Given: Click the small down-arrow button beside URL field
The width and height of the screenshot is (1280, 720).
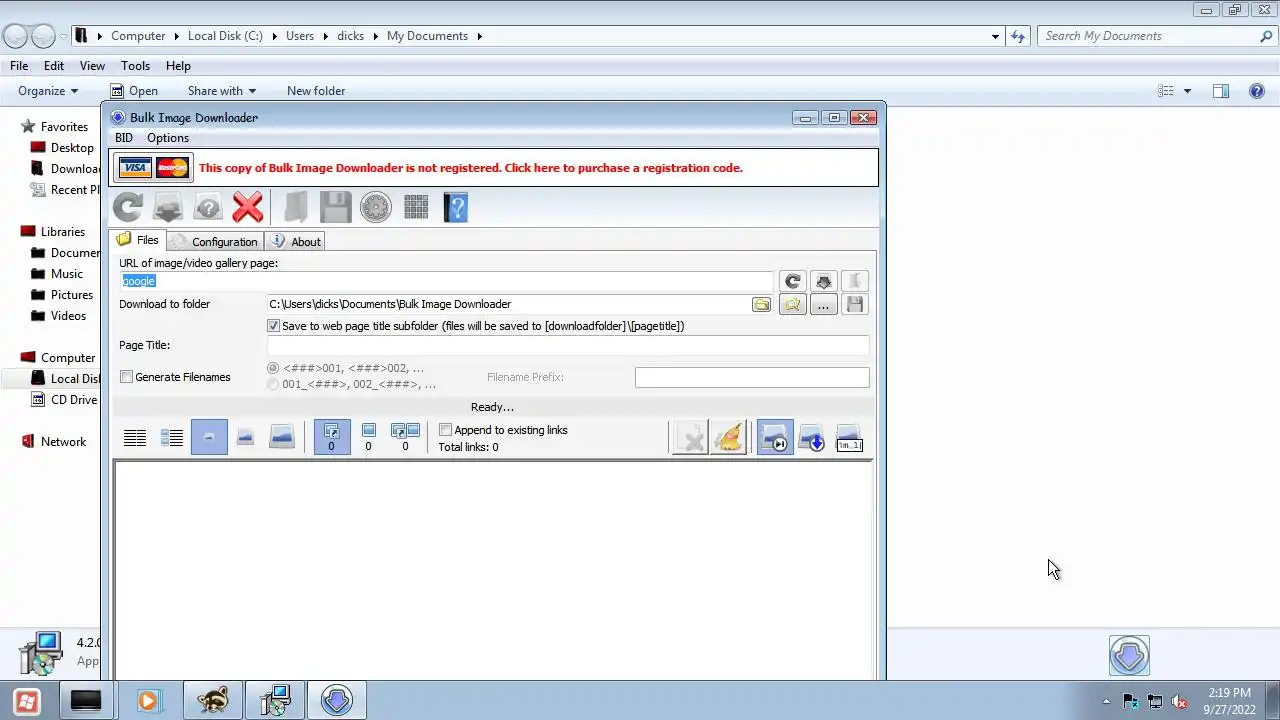Looking at the screenshot, I should pos(824,282).
